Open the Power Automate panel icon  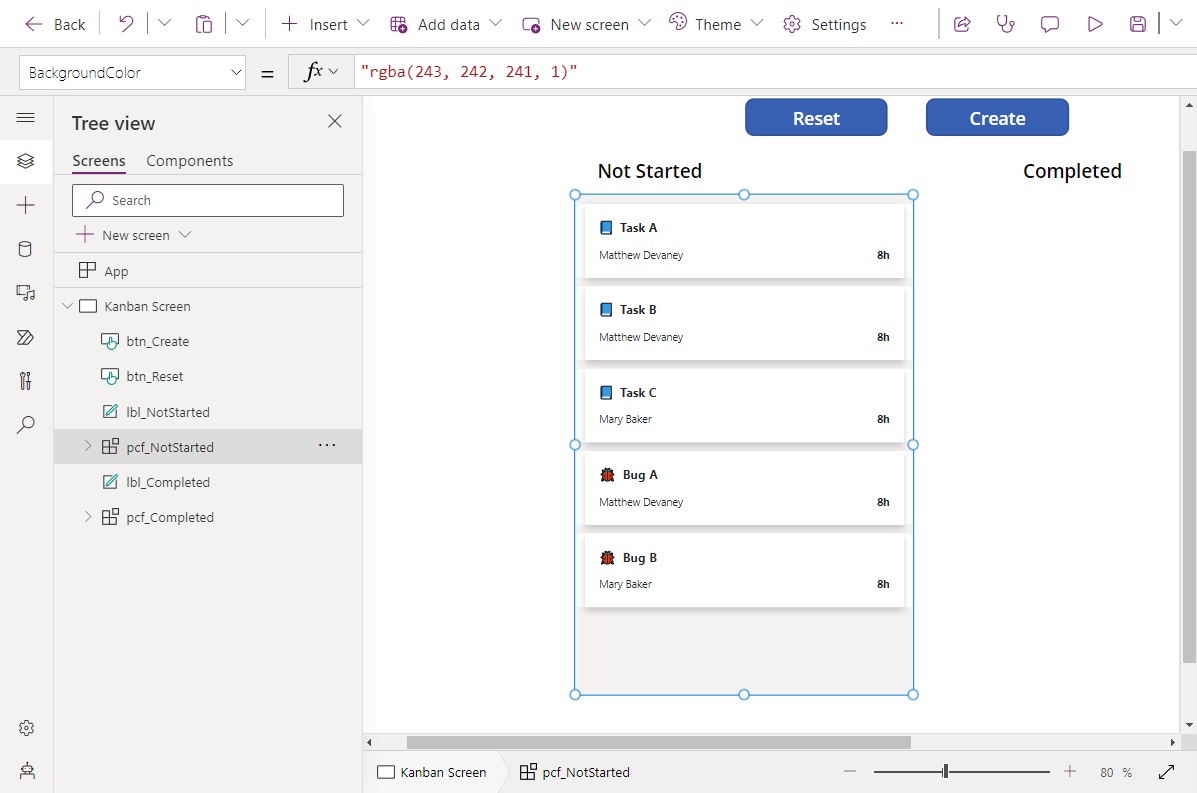point(27,337)
